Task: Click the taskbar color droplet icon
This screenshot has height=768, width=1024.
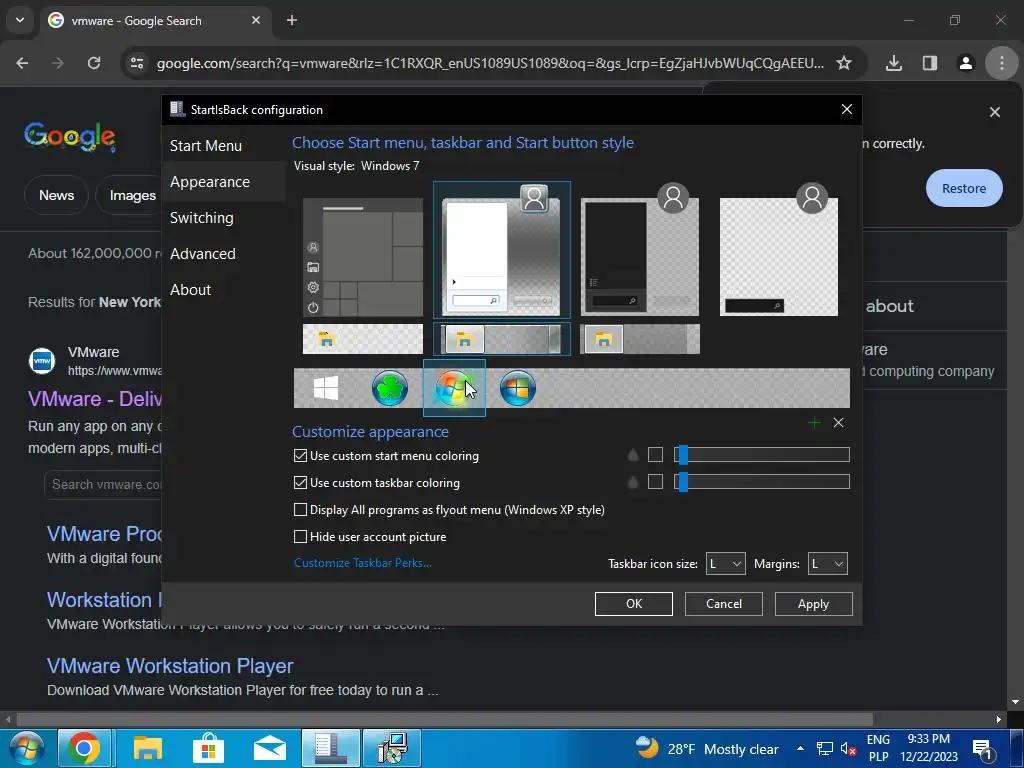Action: coord(633,482)
